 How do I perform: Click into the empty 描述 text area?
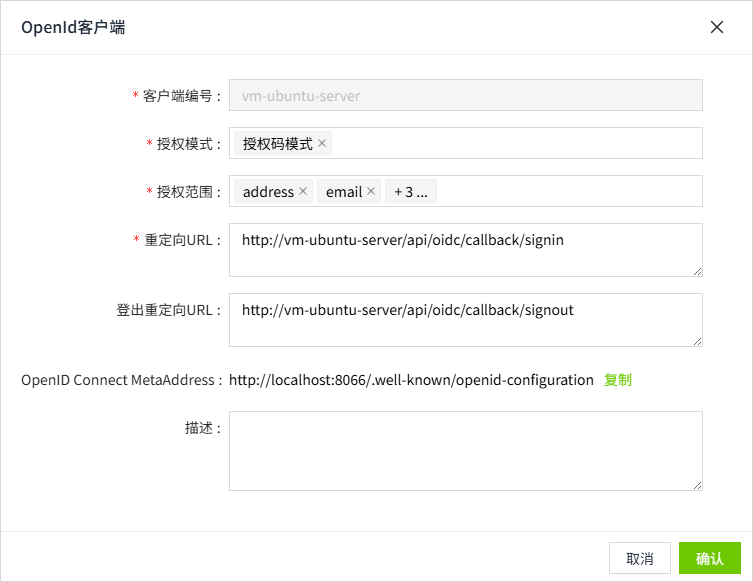click(465, 450)
